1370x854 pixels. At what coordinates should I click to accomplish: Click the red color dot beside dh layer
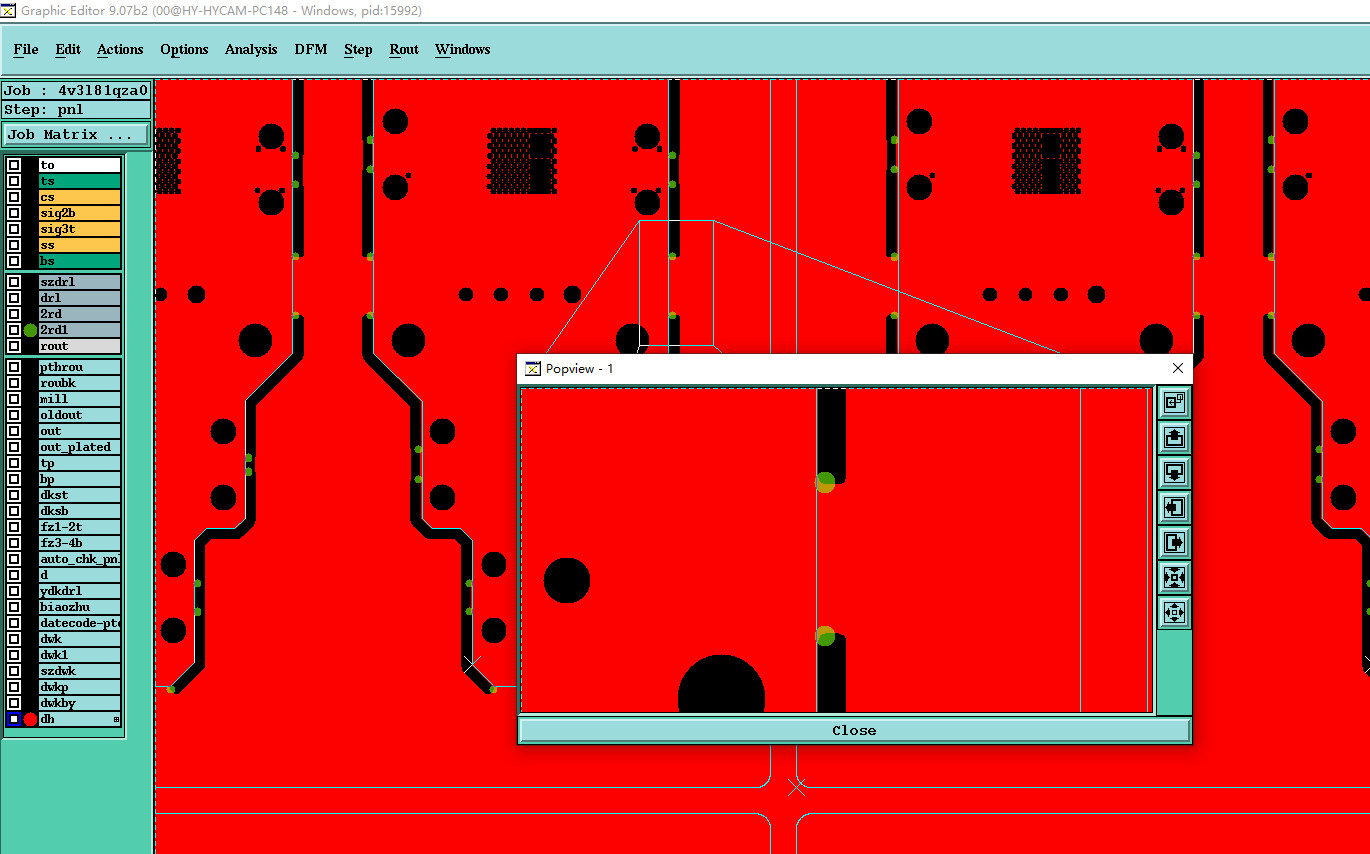tap(30, 719)
